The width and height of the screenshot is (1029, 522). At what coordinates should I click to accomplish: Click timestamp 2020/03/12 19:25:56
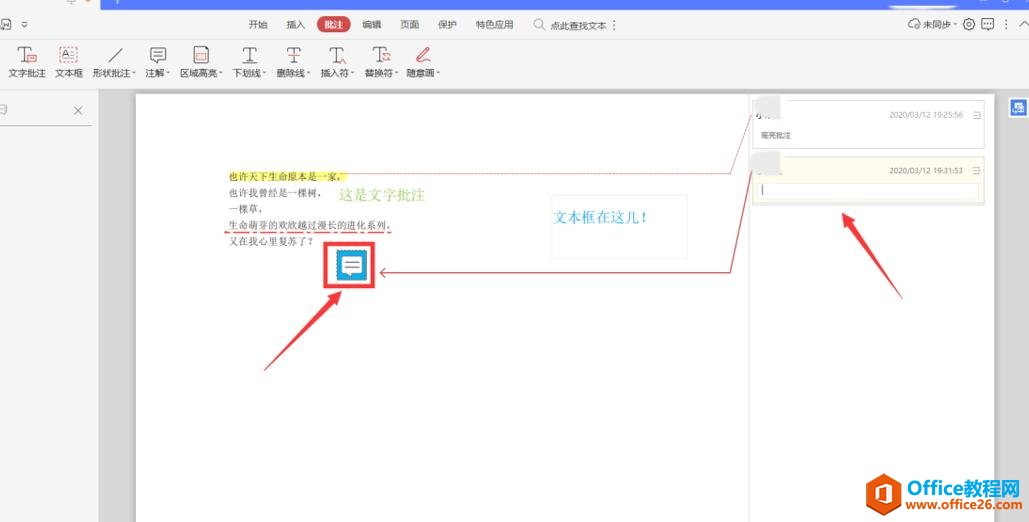tap(925, 115)
